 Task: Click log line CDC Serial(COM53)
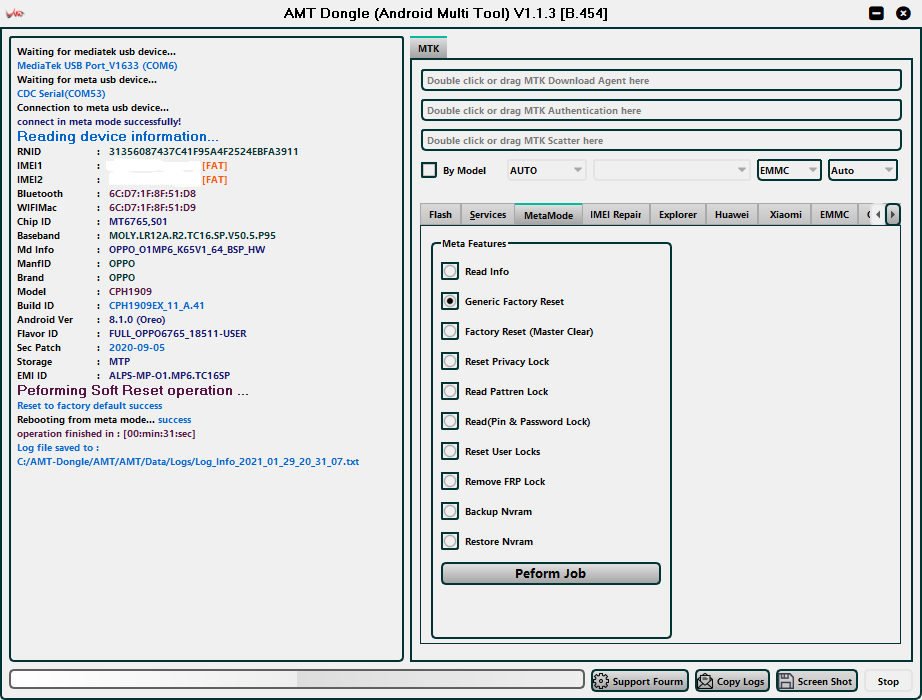(x=61, y=94)
